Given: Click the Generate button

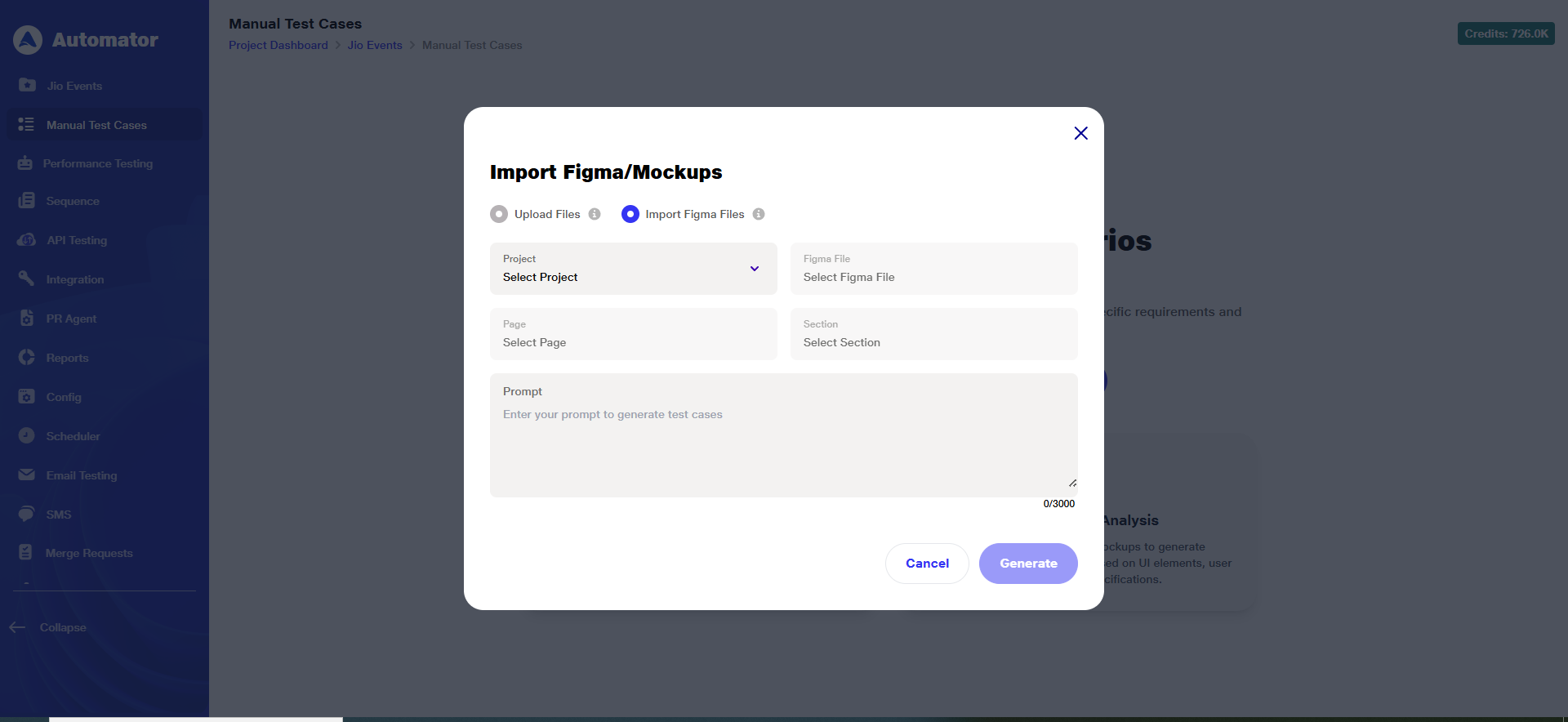Looking at the screenshot, I should tap(1028, 564).
